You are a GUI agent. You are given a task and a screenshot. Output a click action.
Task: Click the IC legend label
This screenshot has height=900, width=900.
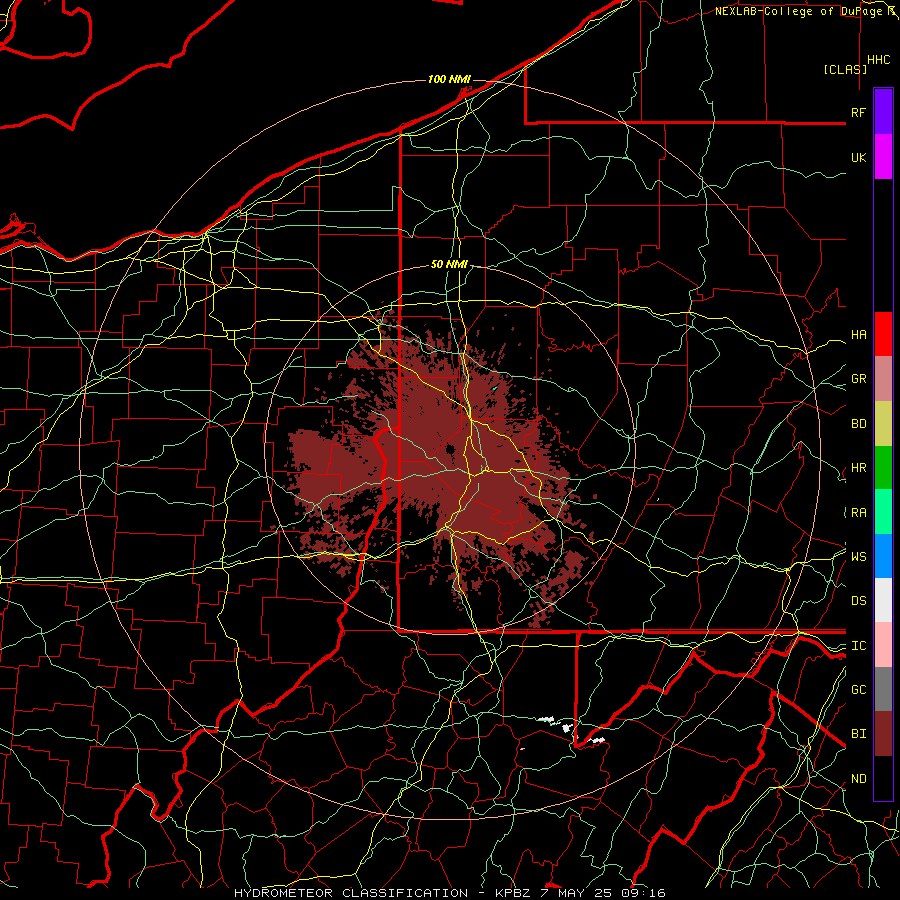(x=859, y=646)
